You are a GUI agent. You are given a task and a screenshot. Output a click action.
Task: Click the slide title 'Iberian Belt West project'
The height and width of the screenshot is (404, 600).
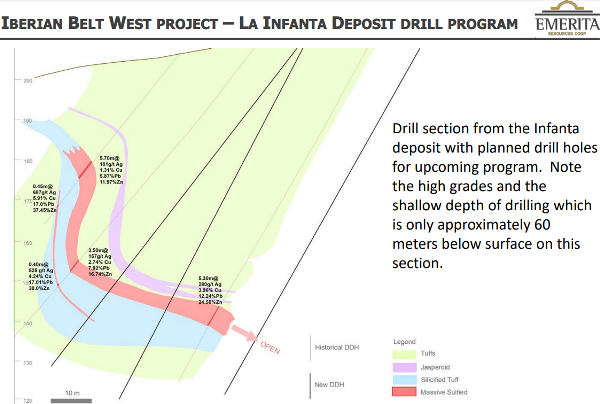point(110,23)
